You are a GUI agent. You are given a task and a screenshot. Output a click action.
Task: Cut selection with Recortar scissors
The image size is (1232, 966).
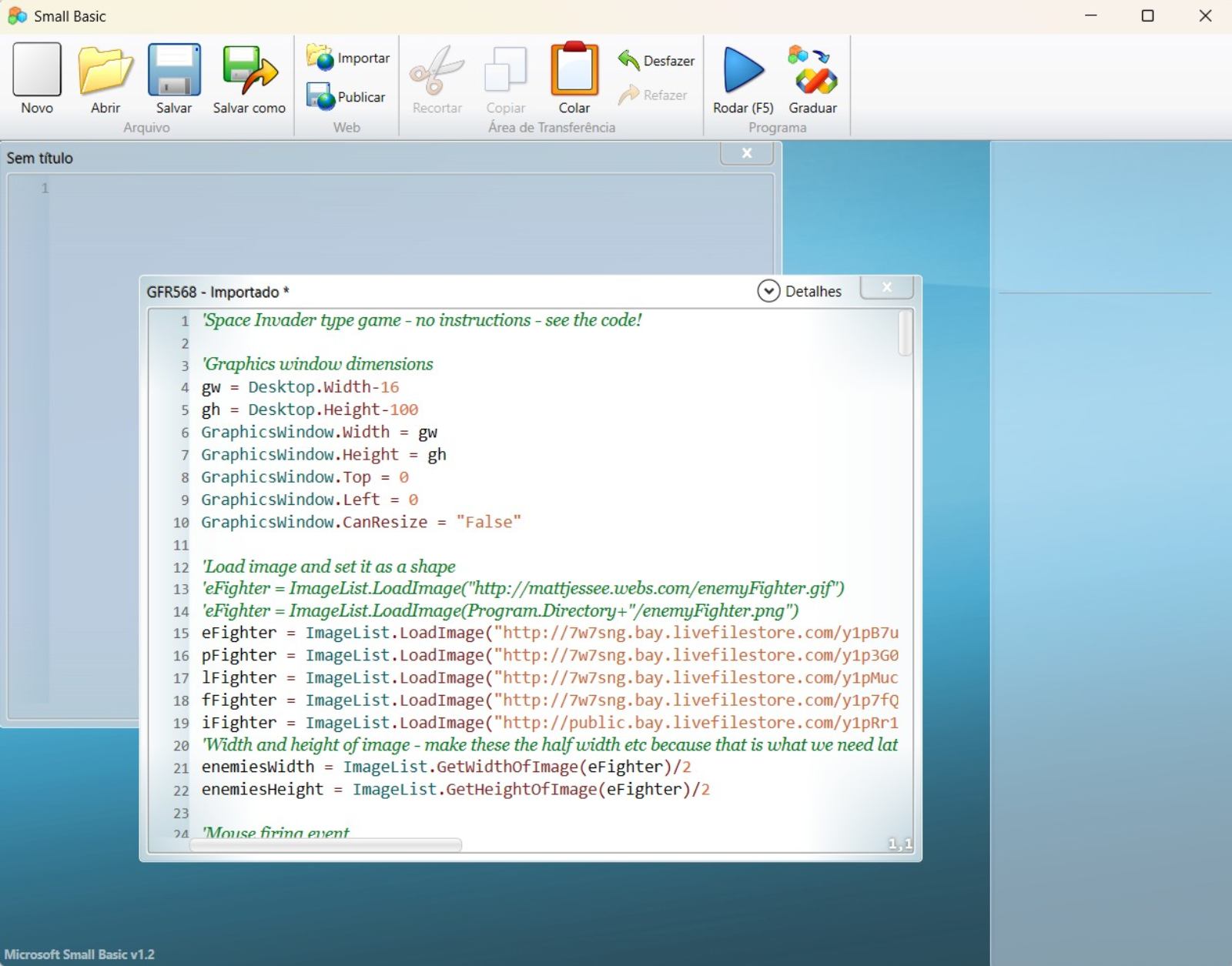point(437,79)
